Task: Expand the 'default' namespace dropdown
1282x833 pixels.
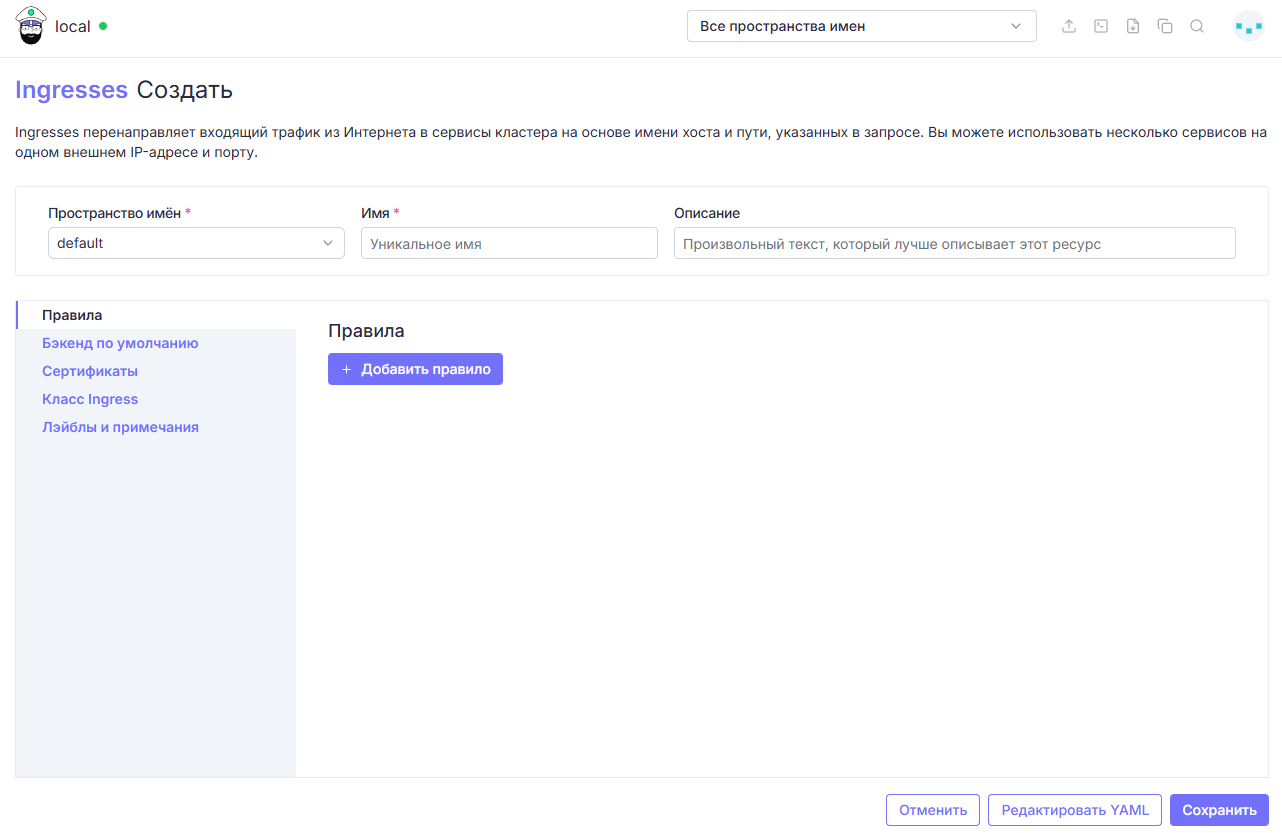Action: 196,243
